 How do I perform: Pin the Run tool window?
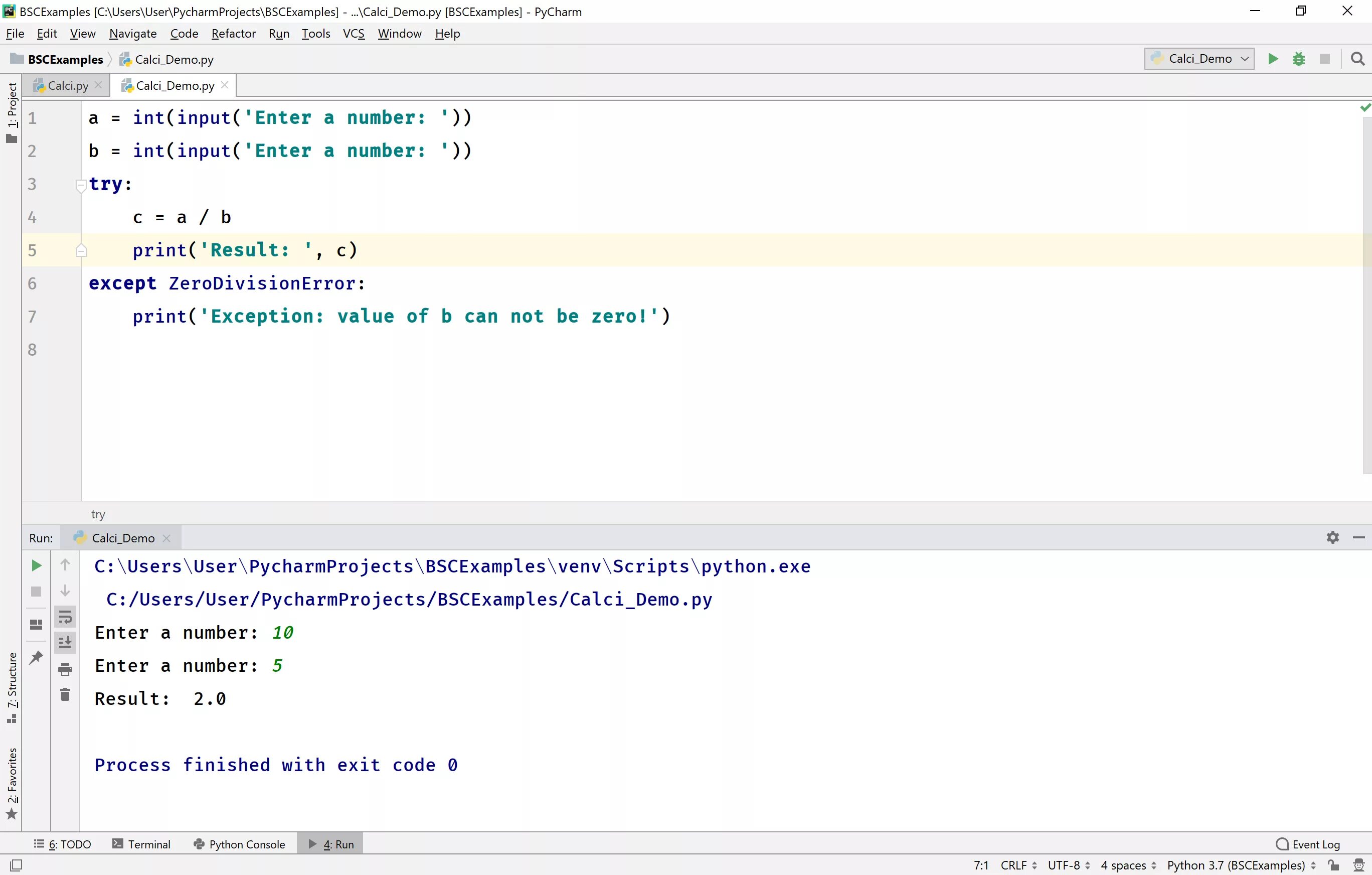[x=36, y=657]
